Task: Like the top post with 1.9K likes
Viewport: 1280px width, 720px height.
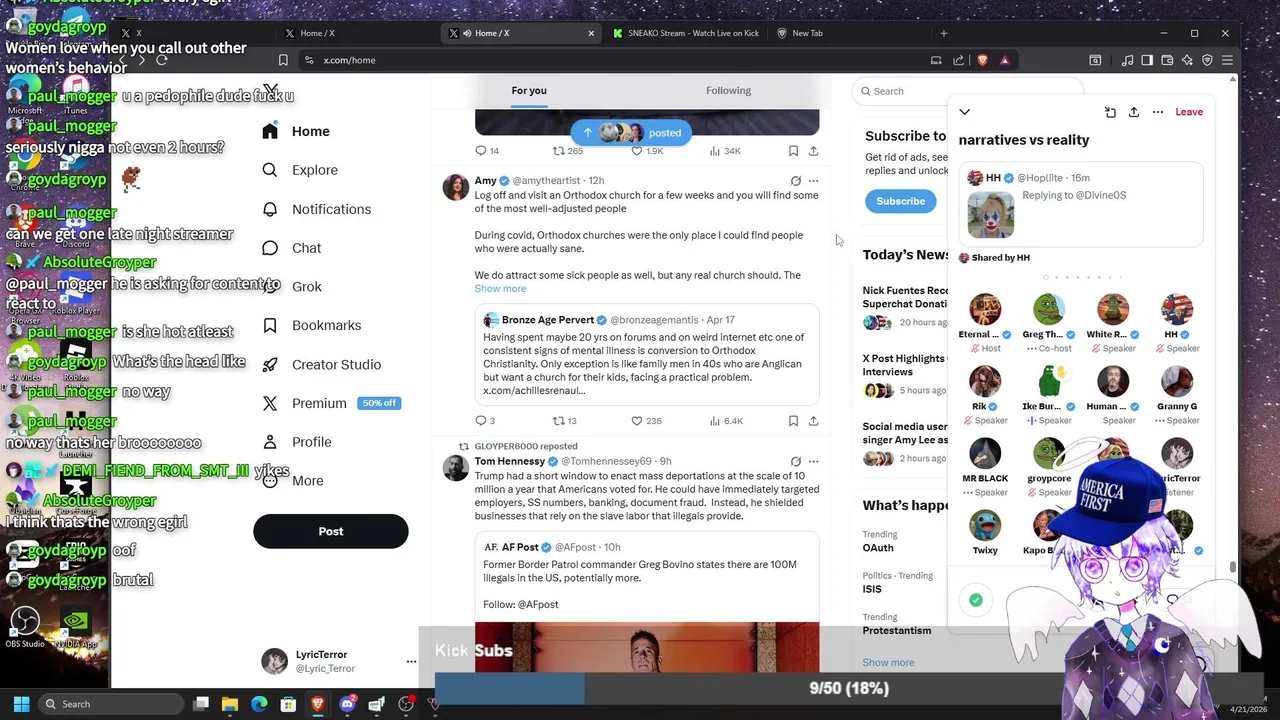Action: (647, 151)
